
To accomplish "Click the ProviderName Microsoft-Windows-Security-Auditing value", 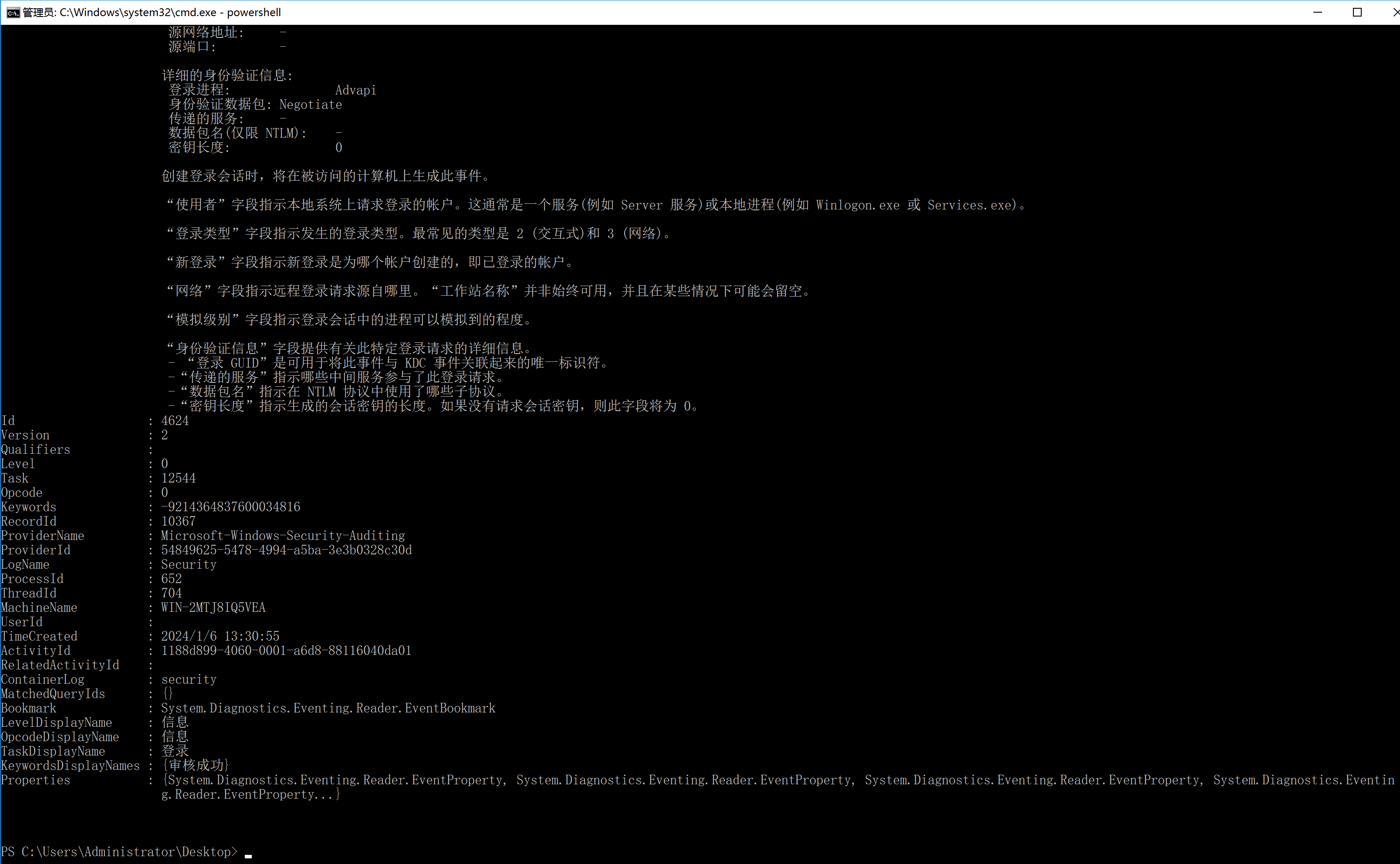I will coord(283,536).
